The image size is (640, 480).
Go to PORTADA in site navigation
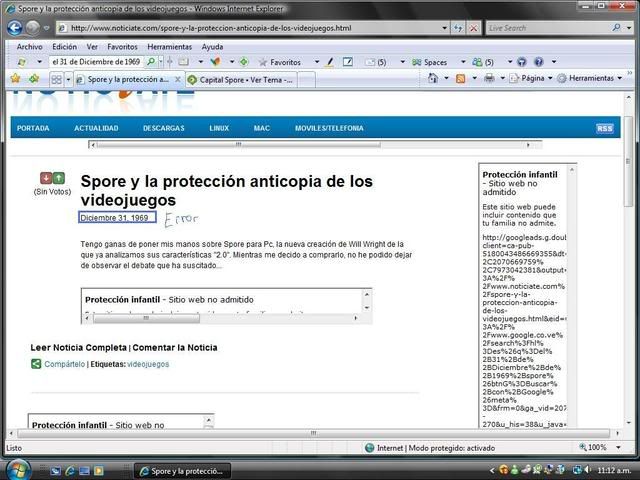33,128
